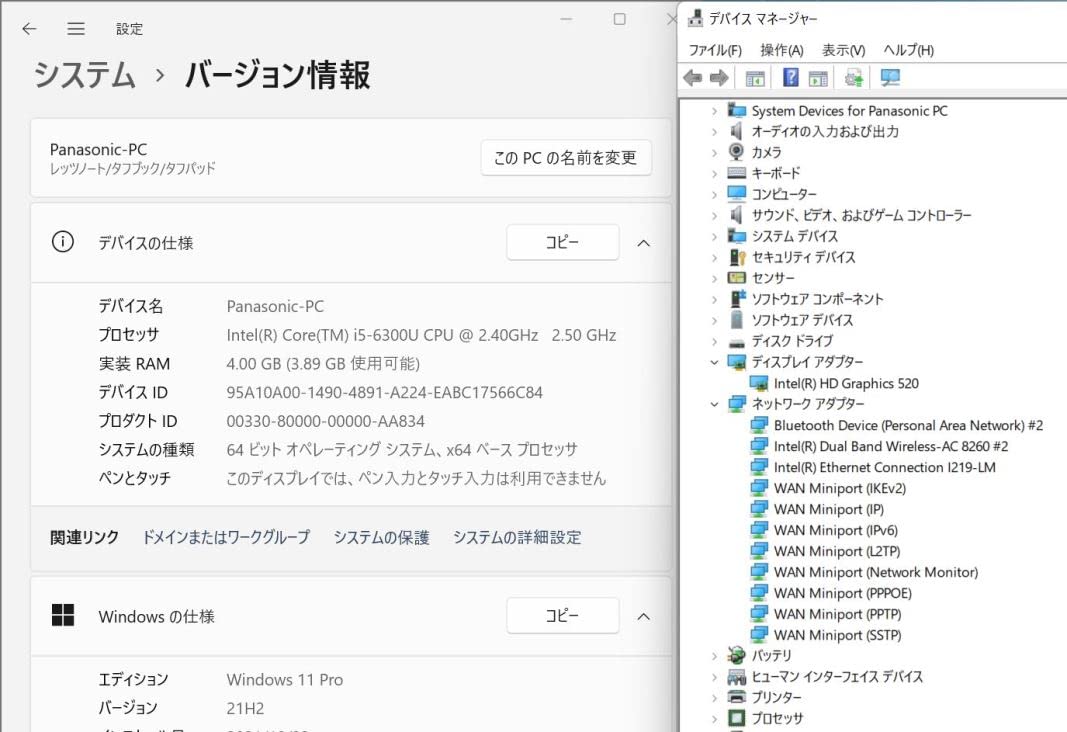Open システムの保護 link
This screenshot has height=732, width=1067.
point(381,537)
